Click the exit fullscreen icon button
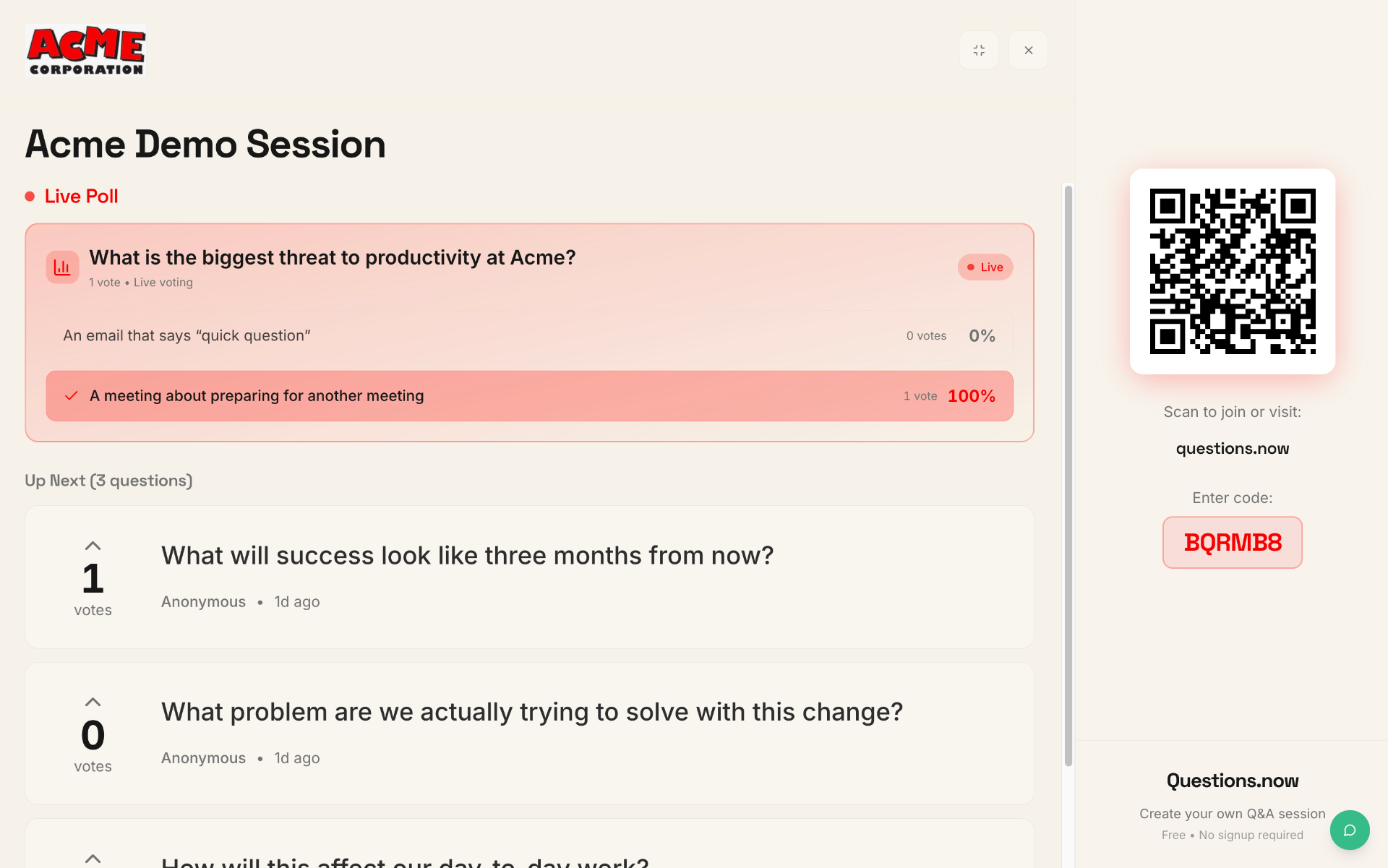1388x868 pixels. (979, 50)
